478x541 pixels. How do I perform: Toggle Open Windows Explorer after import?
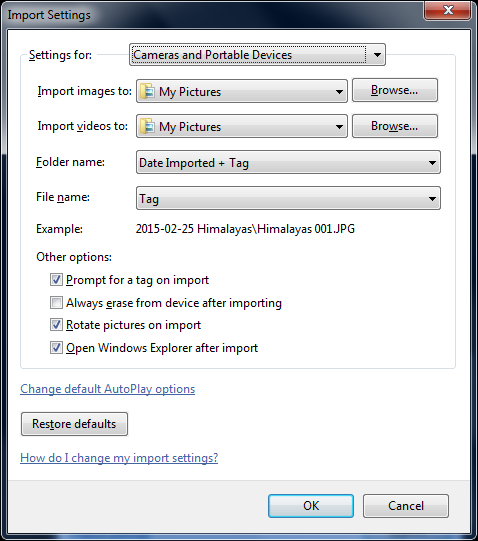(x=56, y=347)
